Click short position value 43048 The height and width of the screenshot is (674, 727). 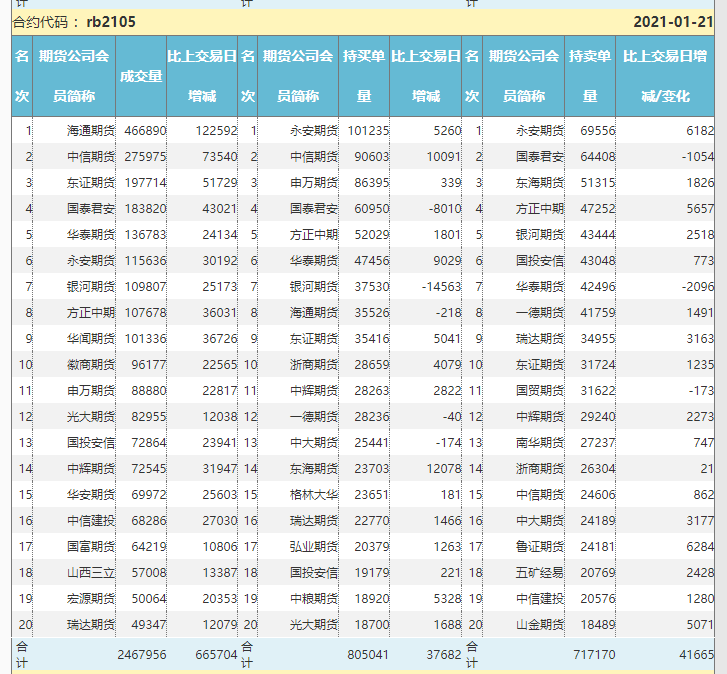pyautogui.click(x=598, y=261)
